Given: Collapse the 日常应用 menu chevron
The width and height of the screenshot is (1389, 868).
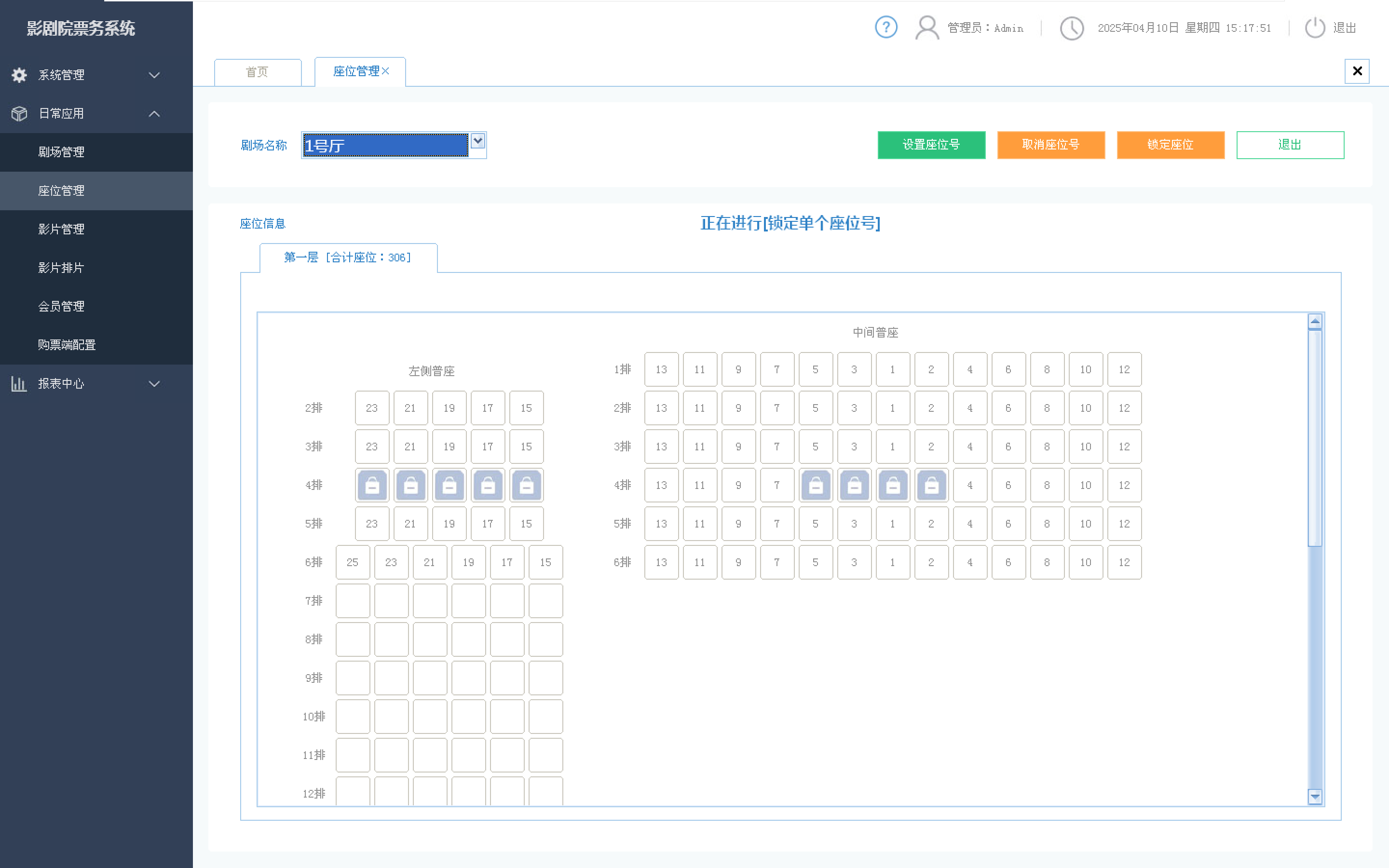Looking at the screenshot, I should point(154,114).
